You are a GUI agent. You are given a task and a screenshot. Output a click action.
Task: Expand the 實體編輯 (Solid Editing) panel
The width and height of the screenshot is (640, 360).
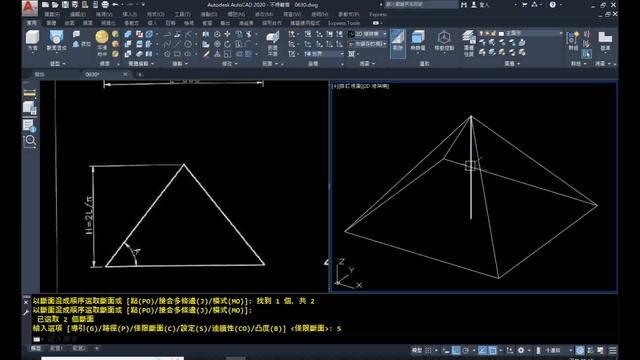(141, 64)
